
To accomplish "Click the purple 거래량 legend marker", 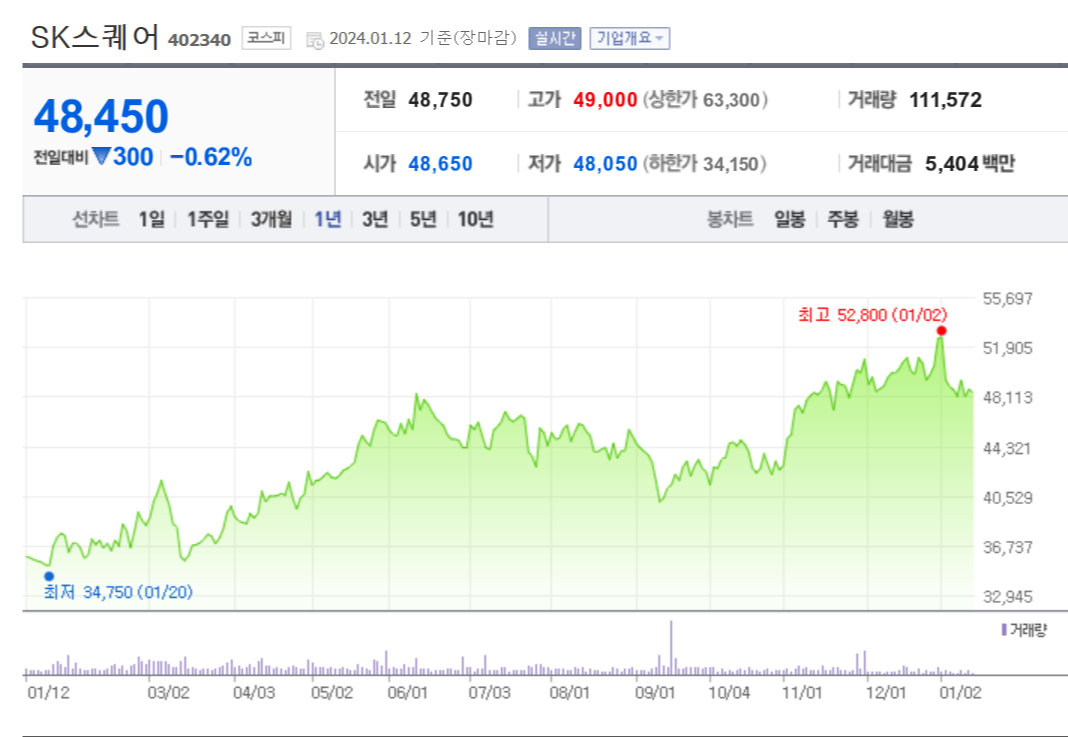I will click(1004, 630).
